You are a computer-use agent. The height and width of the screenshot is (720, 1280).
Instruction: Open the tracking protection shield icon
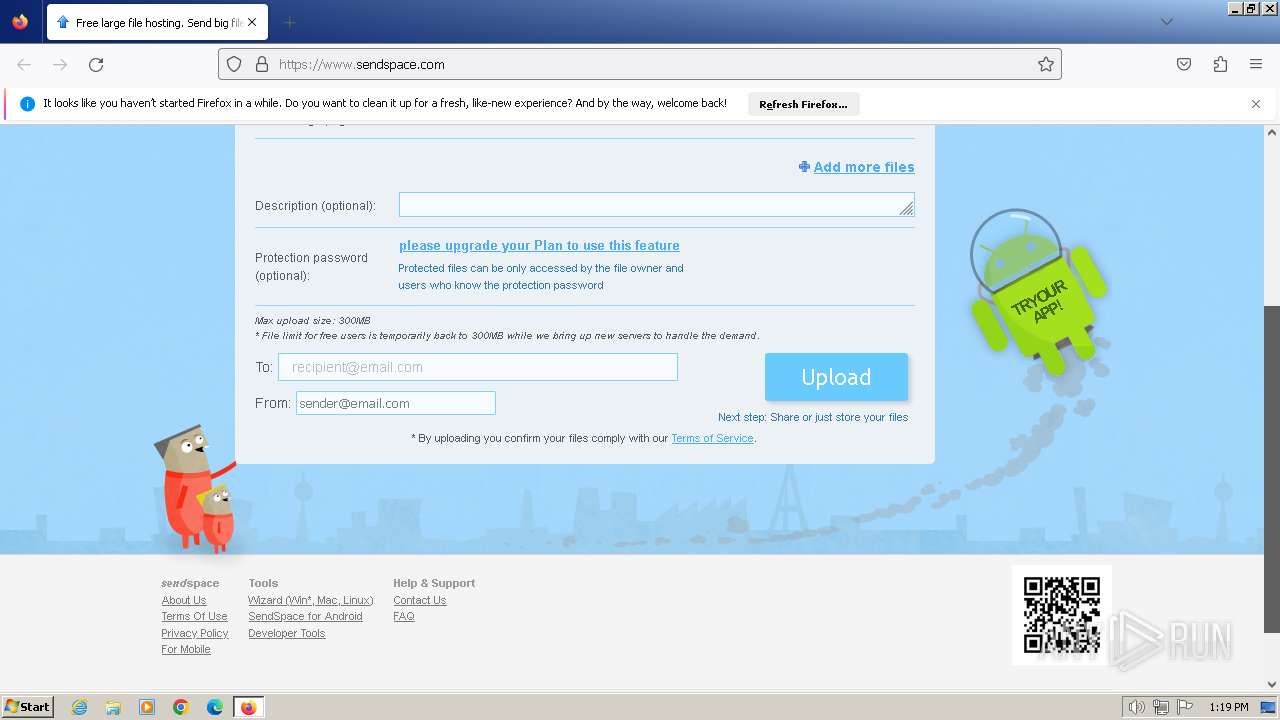(x=234, y=64)
